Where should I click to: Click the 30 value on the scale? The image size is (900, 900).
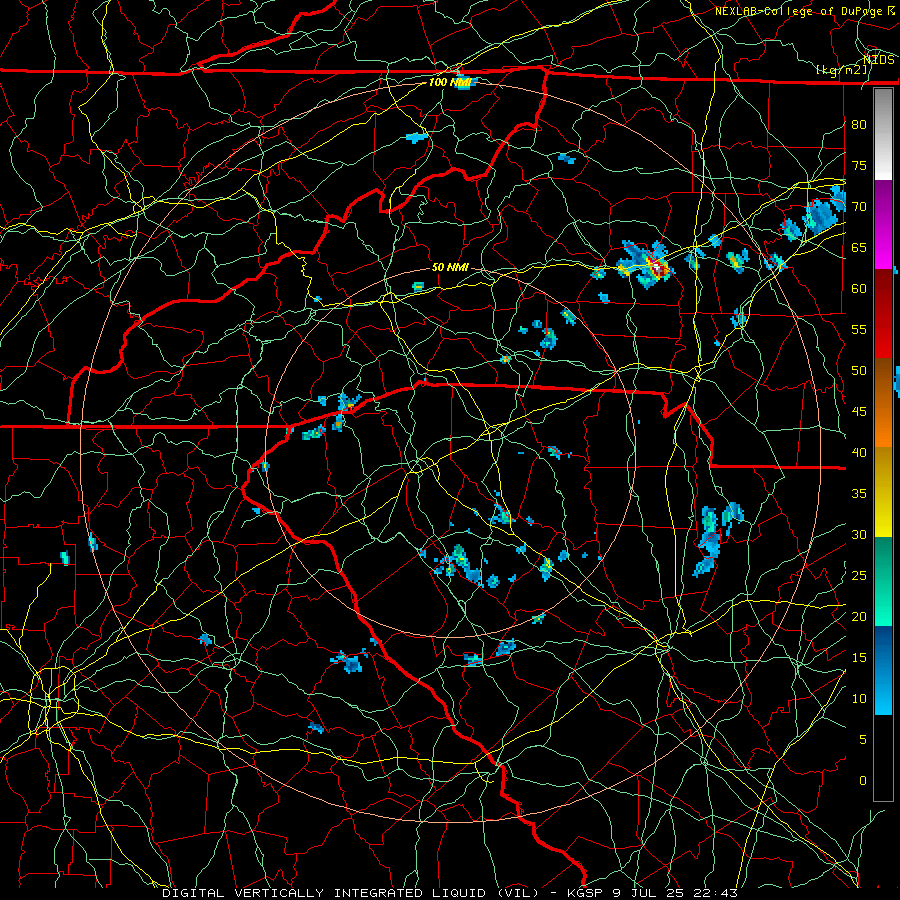click(x=859, y=534)
